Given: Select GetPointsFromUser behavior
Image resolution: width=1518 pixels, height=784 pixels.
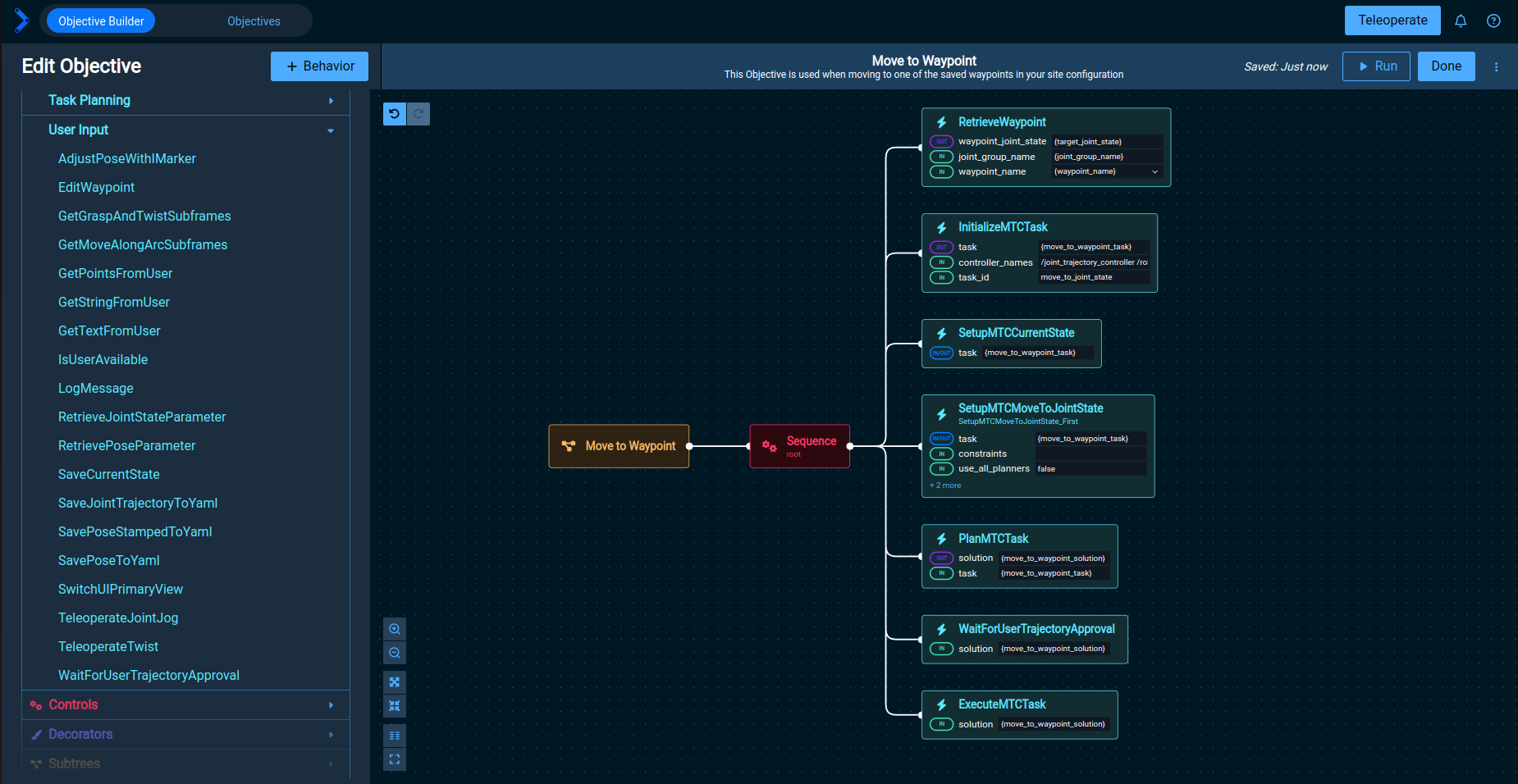Looking at the screenshot, I should pyautogui.click(x=115, y=274).
